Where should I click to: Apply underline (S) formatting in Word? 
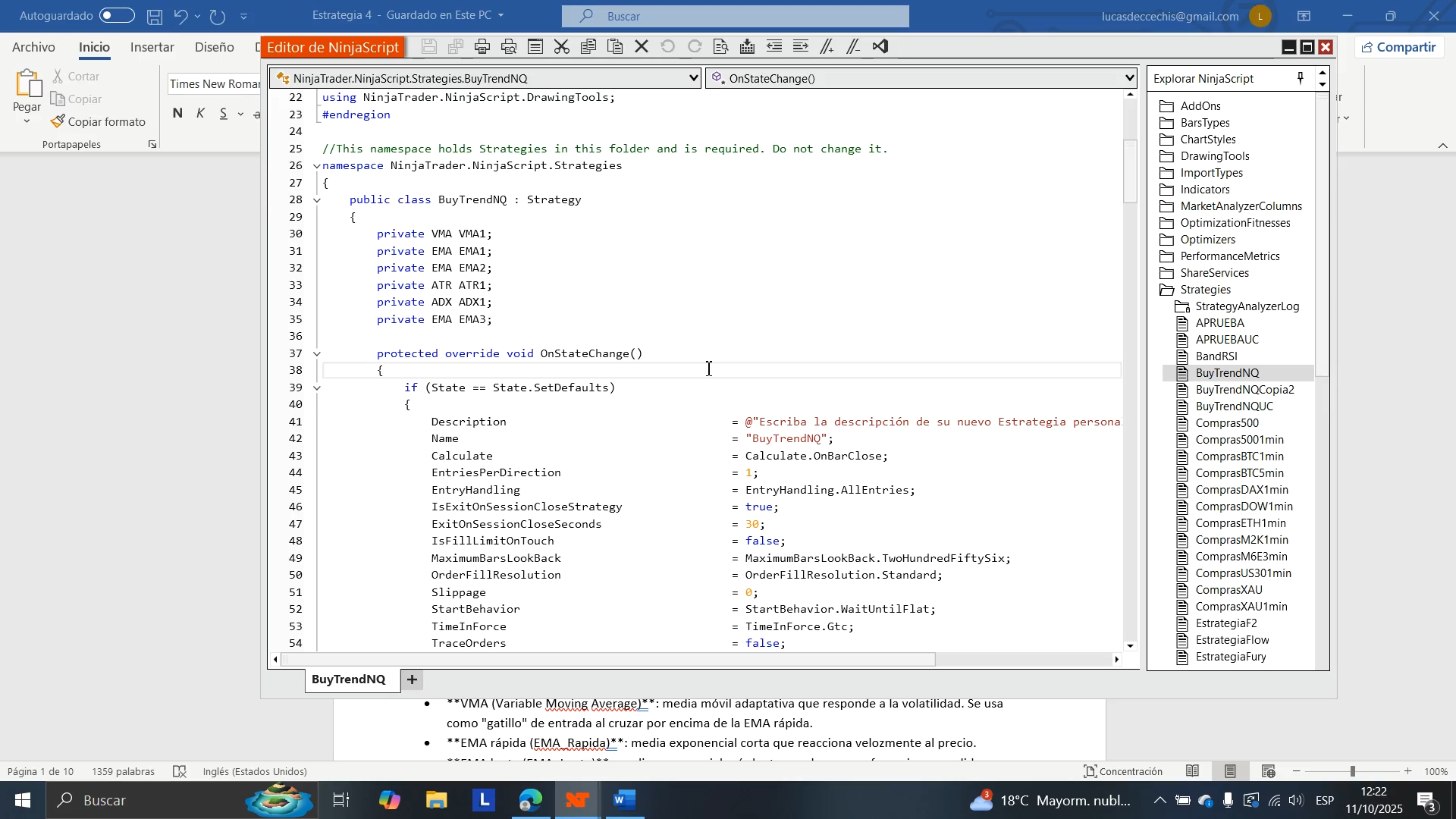223,114
